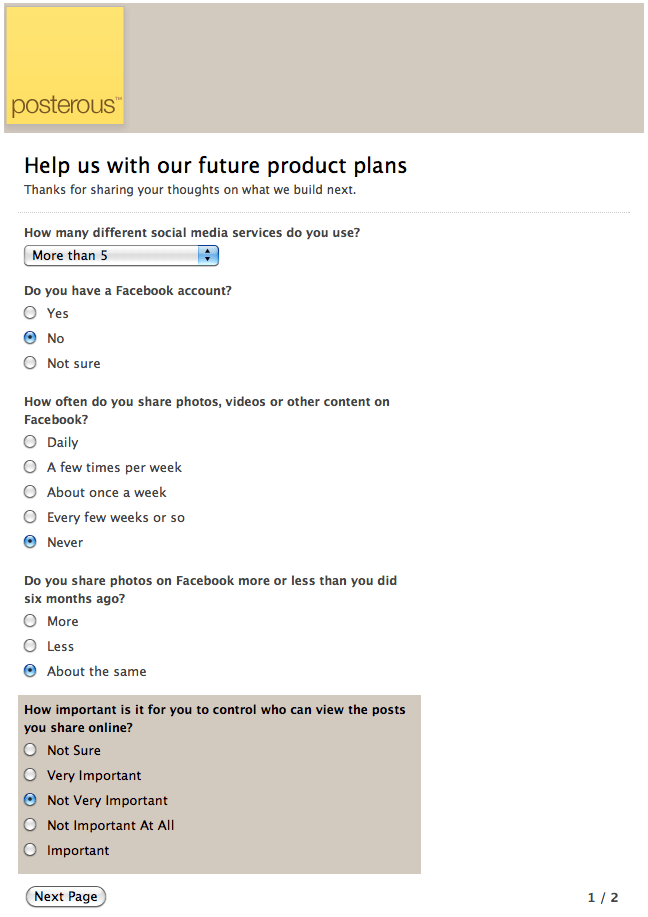Open the social media services dropdown

[121, 256]
